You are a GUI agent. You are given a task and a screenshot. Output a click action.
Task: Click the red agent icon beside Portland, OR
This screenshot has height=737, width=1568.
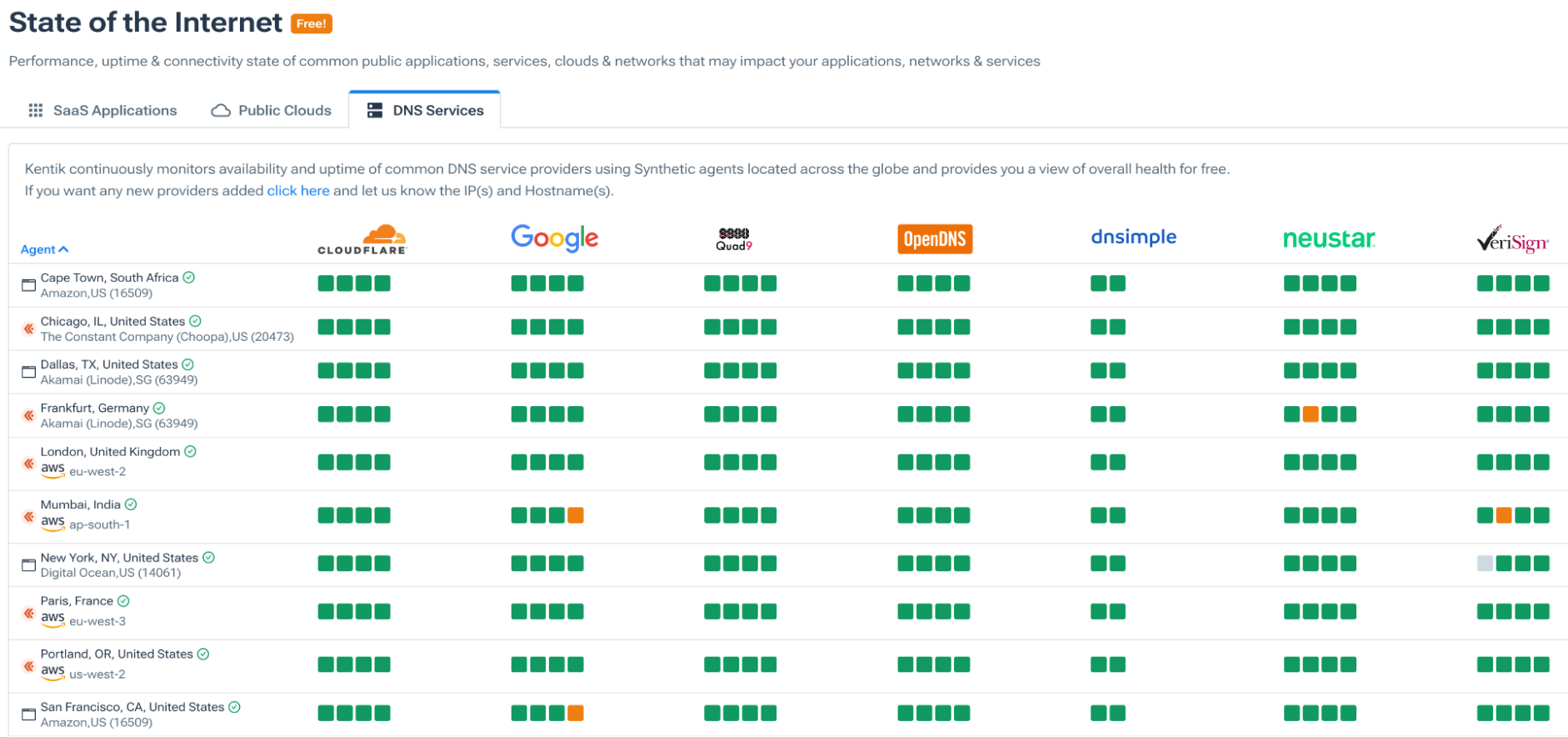click(28, 666)
